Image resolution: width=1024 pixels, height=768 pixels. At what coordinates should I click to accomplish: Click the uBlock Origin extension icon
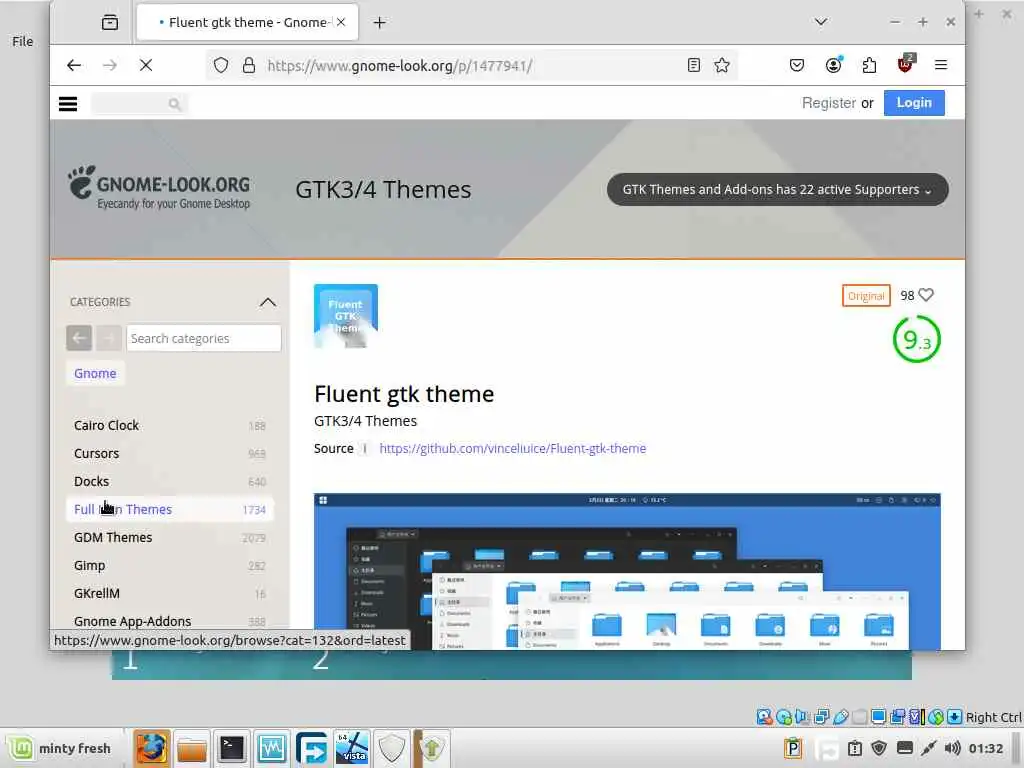tap(905, 64)
